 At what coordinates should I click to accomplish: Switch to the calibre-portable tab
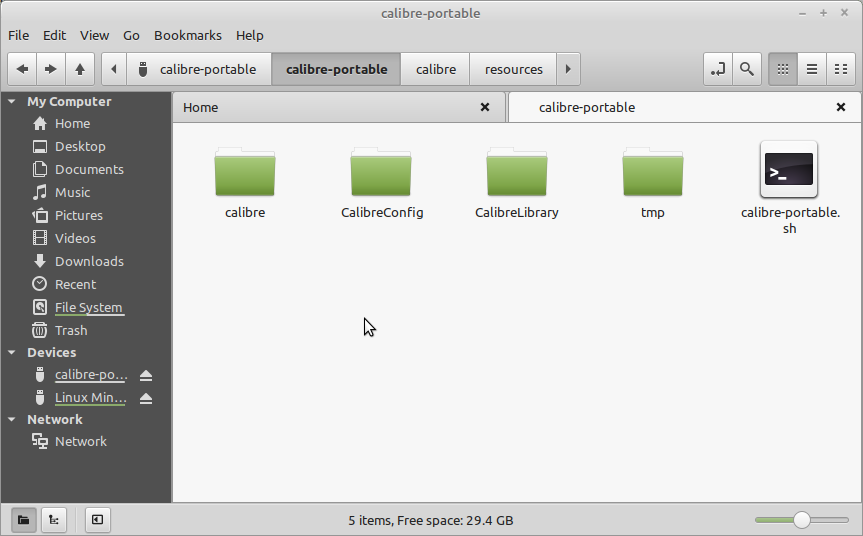[x=684, y=107]
